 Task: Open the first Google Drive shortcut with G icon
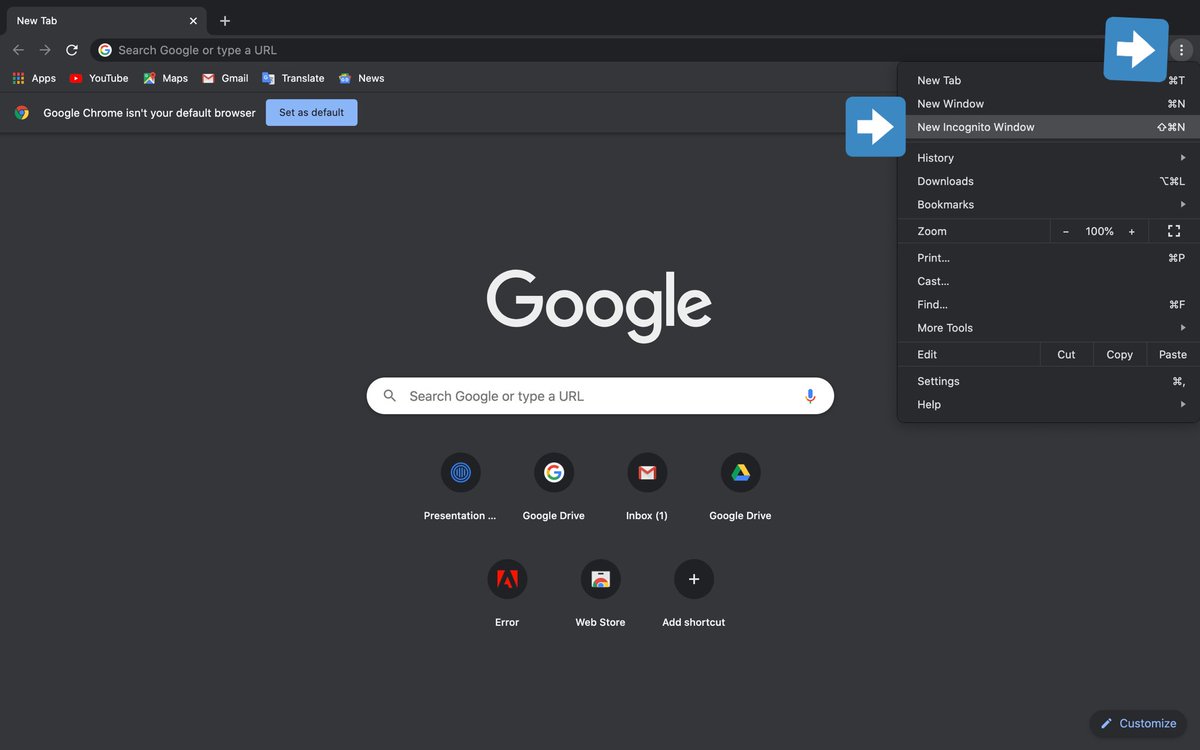[x=554, y=487]
